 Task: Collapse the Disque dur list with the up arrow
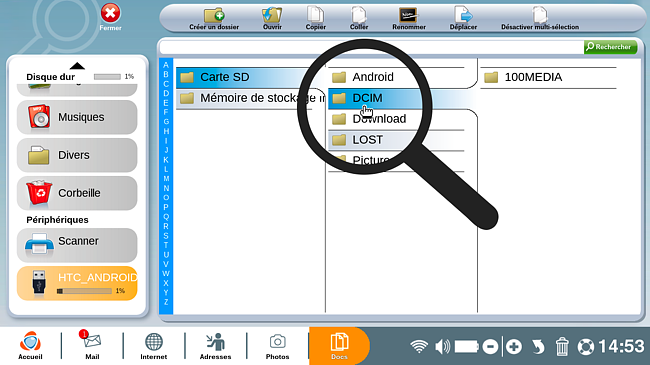click(x=77, y=66)
